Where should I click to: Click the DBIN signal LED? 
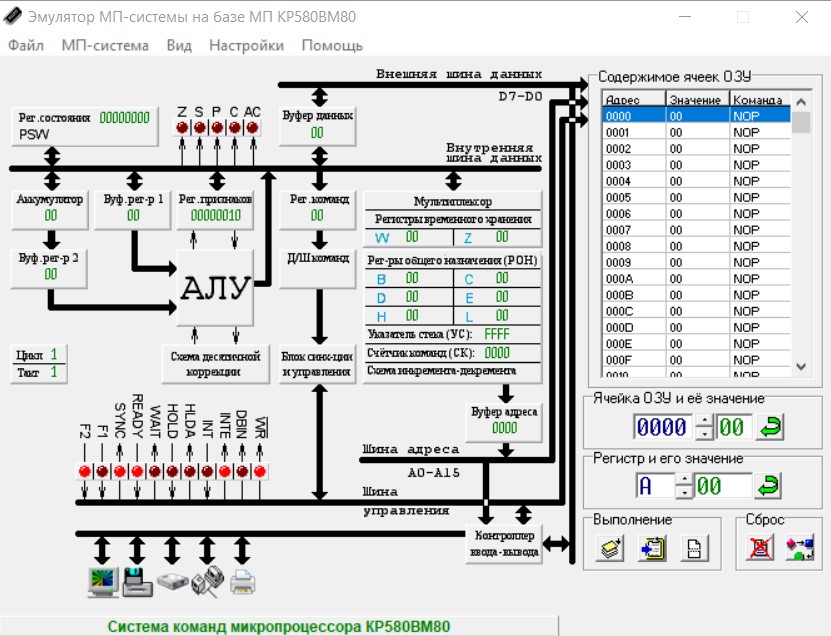(x=242, y=471)
